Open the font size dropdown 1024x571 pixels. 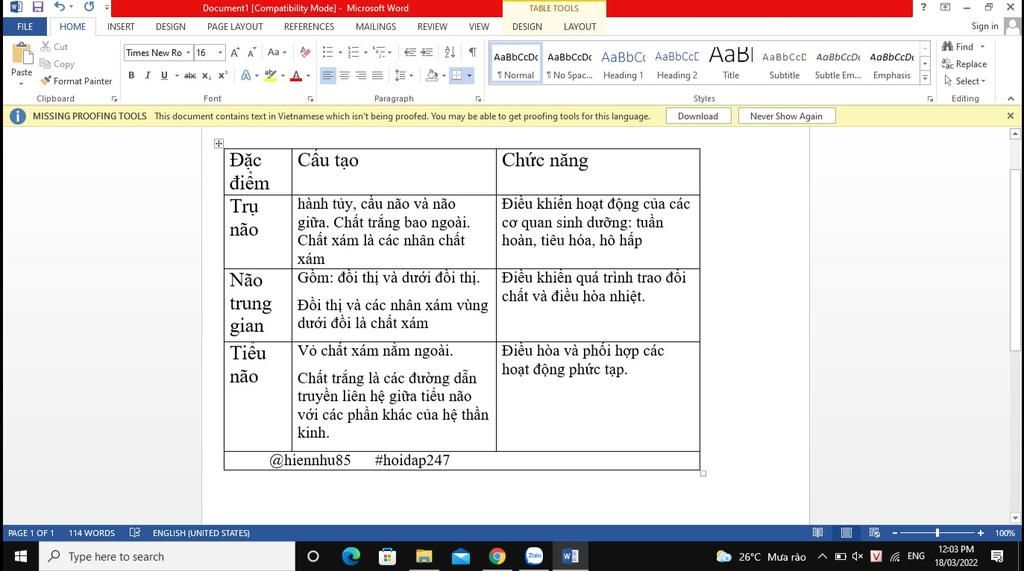coord(220,52)
